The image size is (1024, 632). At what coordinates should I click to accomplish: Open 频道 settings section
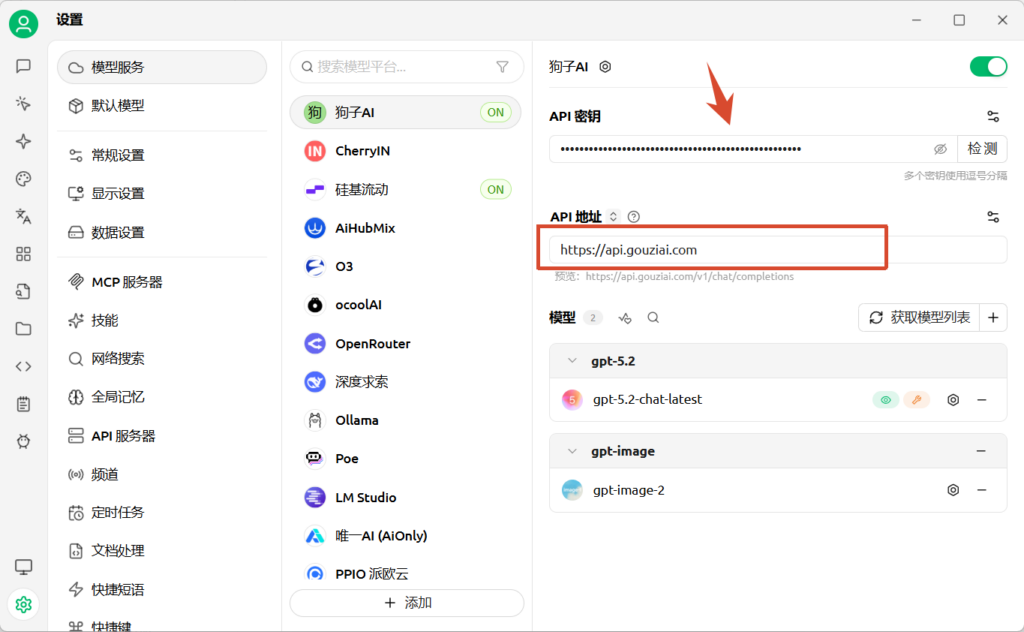162,475
